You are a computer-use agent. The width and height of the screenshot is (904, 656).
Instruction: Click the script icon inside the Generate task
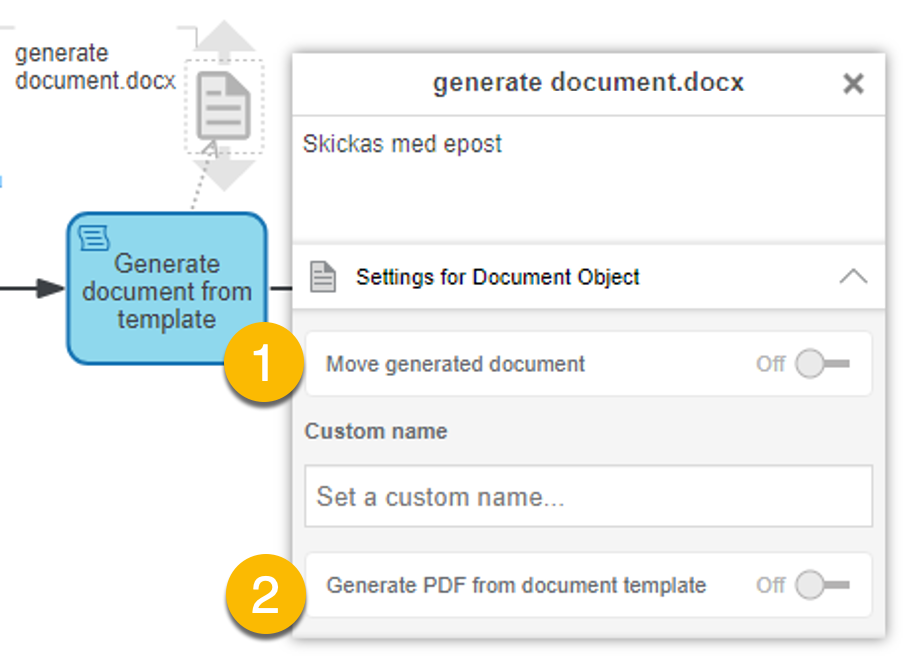pos(94,238)
